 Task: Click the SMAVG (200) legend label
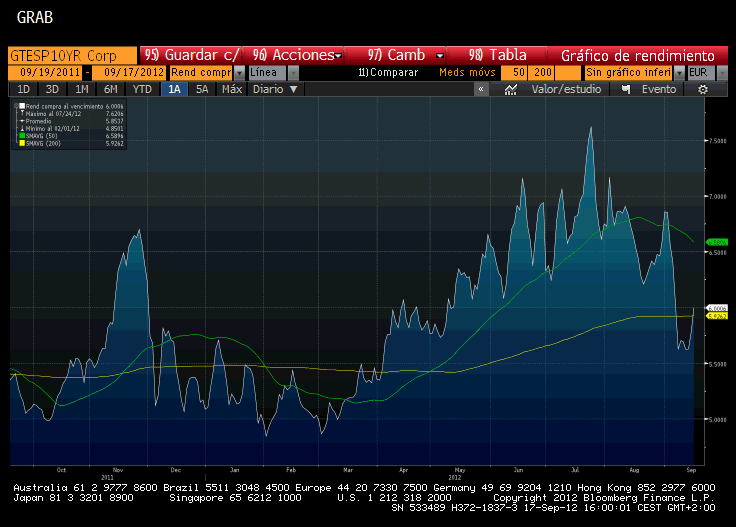coord(43,143)
